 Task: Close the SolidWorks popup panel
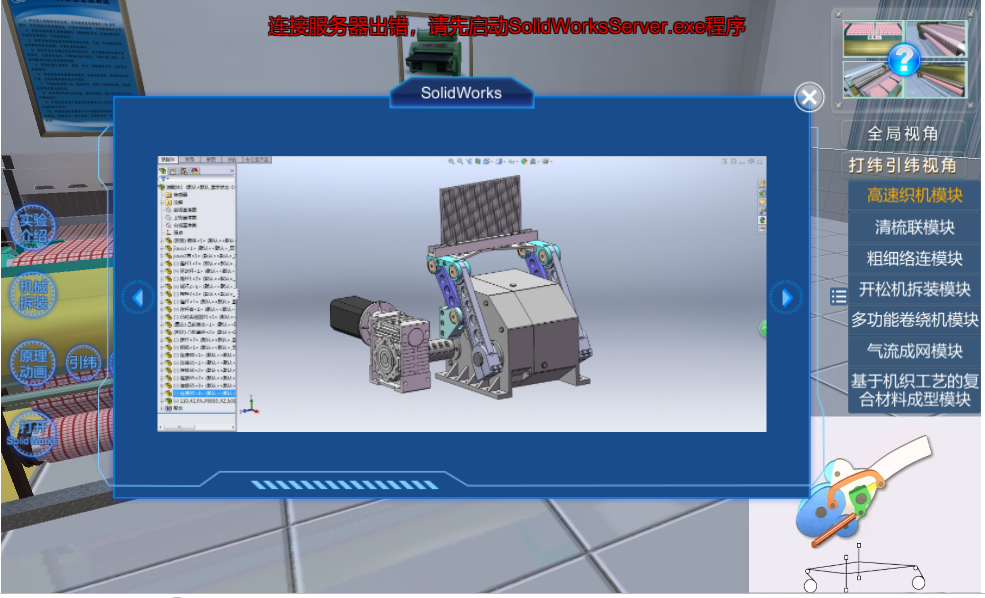tap(809, 97)
